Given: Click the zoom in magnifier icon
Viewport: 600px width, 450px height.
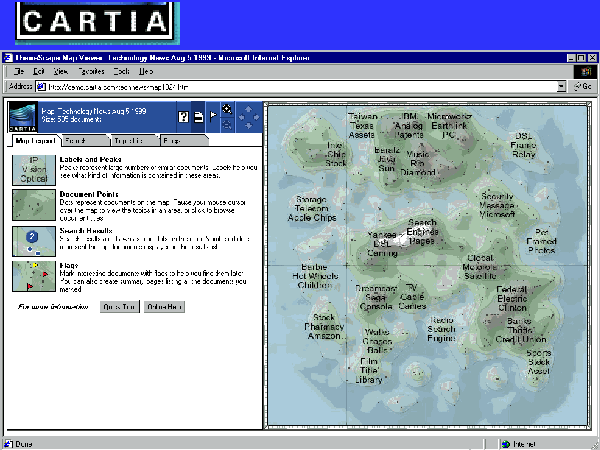Looking at the screenshot, I should point(228,108).
